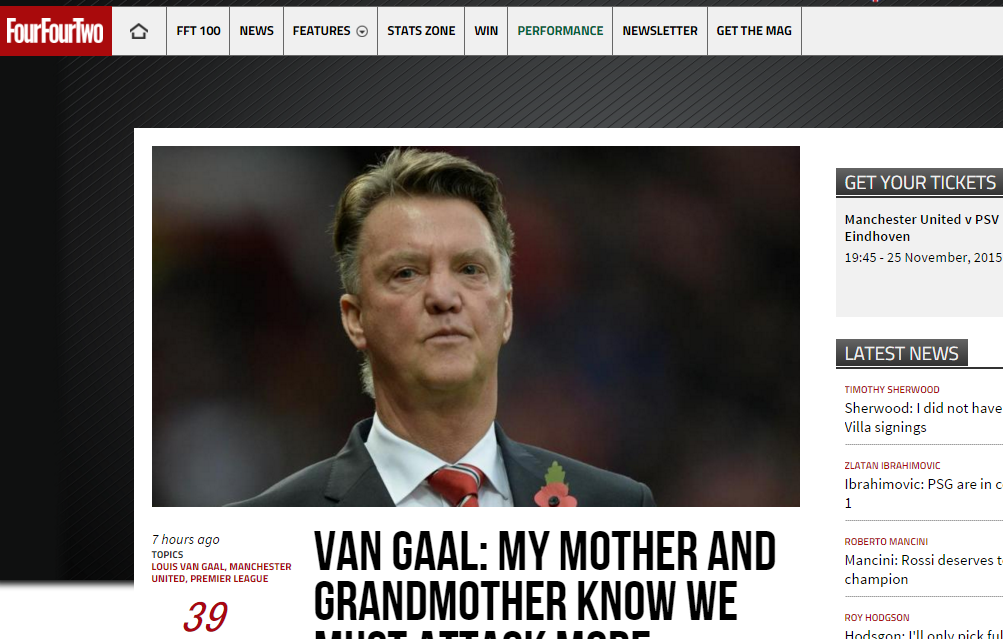1003x639 pixels.
Task: Open the Louis Van Gaal topic link
Action: (188, 567)
